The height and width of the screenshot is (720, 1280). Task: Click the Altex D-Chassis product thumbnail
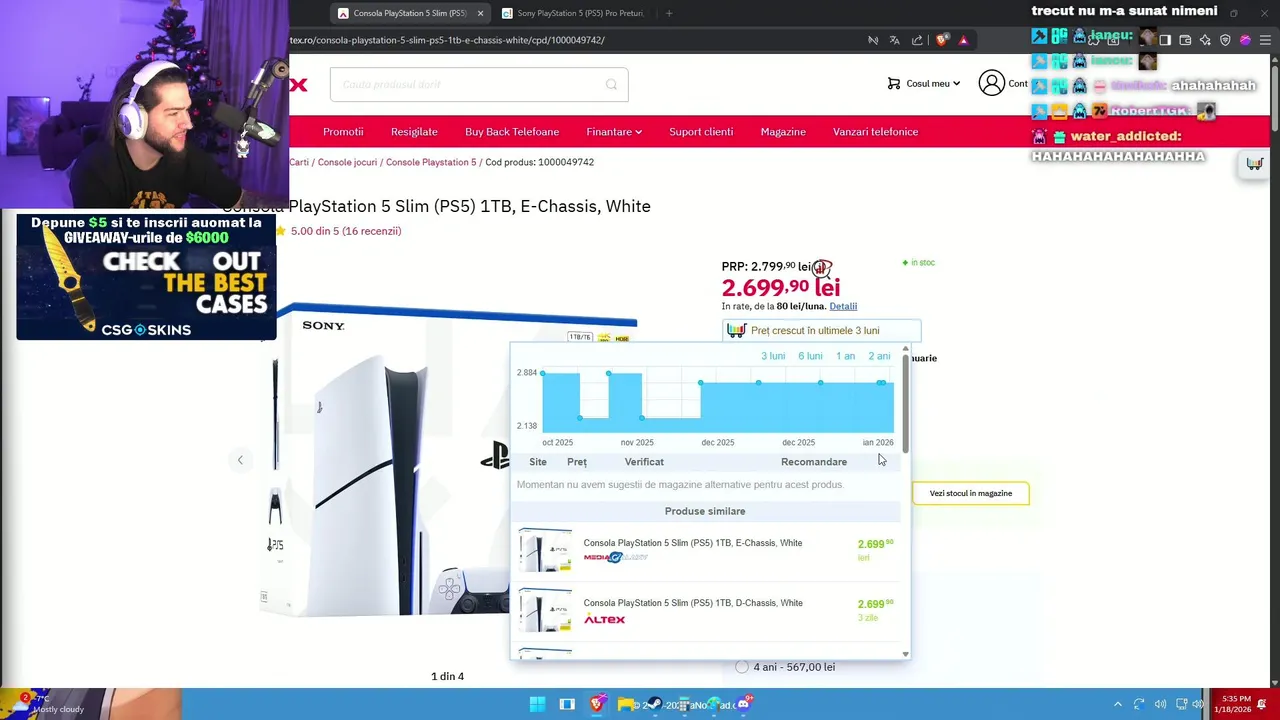coord(545,610)
